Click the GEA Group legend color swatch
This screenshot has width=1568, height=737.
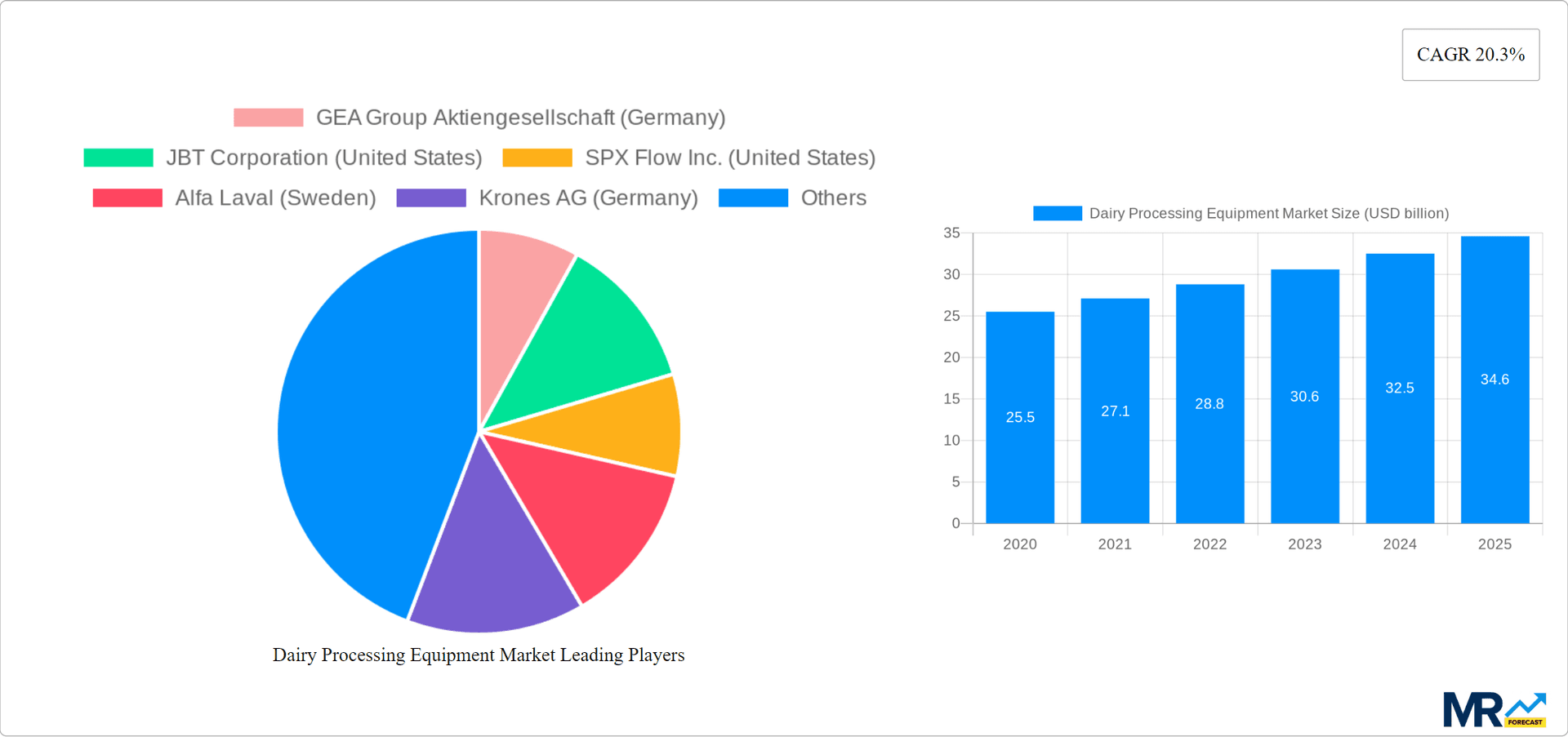coord(267,118)
